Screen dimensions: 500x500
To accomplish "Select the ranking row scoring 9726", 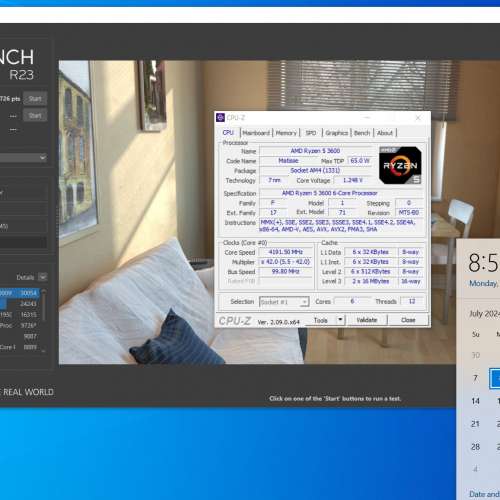I will click(19, 325).
